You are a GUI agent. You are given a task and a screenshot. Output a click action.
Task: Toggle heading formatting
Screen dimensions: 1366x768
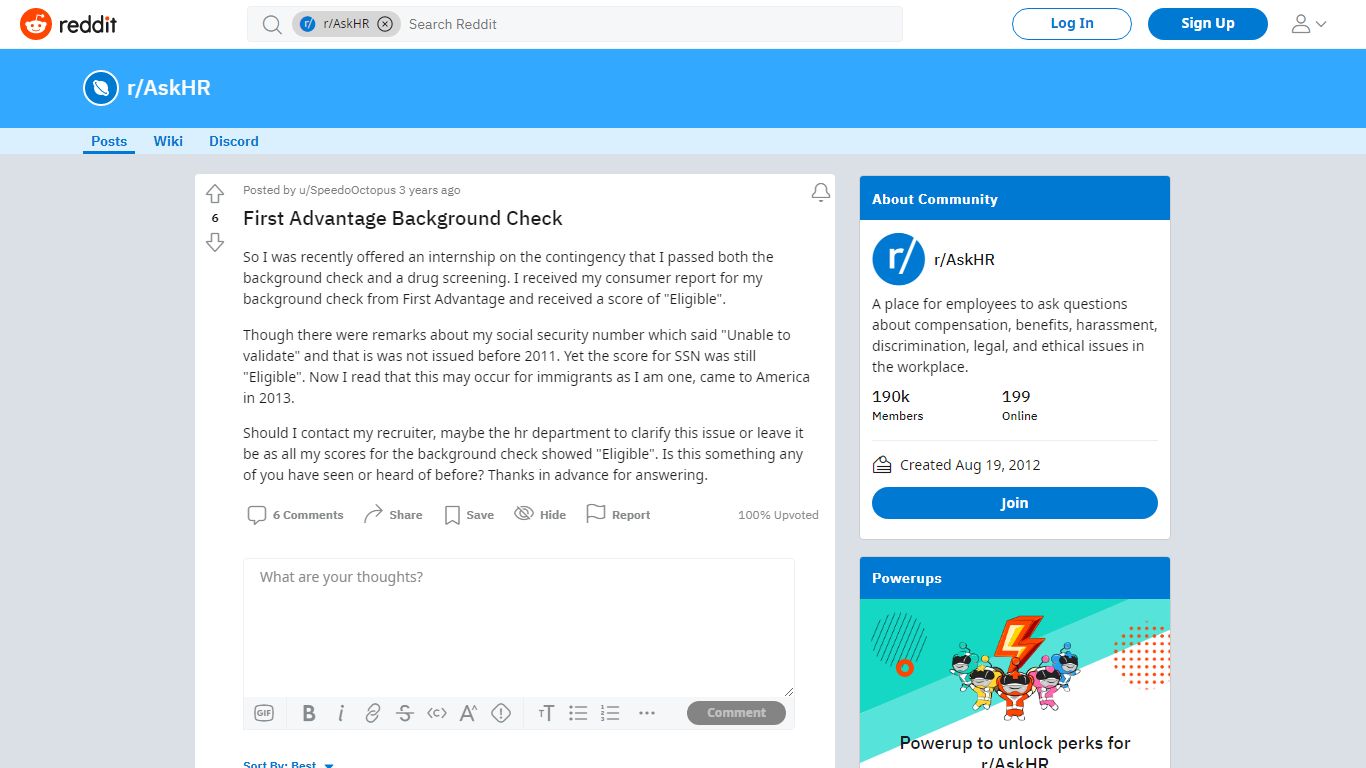click(546, 713)
